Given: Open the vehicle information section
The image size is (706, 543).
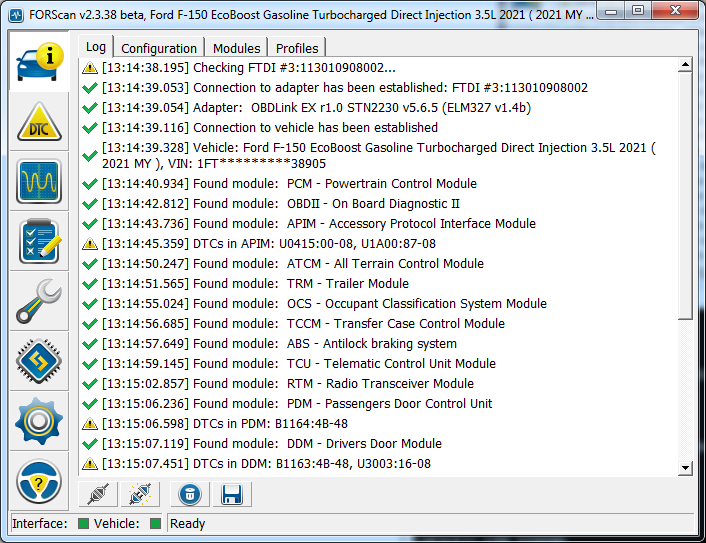Looking at the screenshot, I should 39,63.
